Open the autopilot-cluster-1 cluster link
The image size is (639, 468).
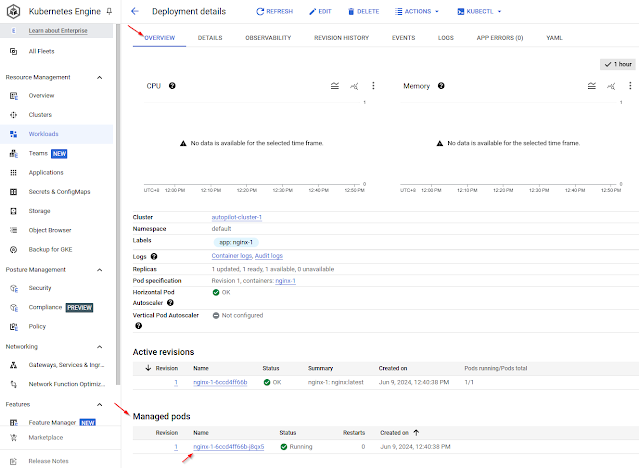click(x=236, y=217)
